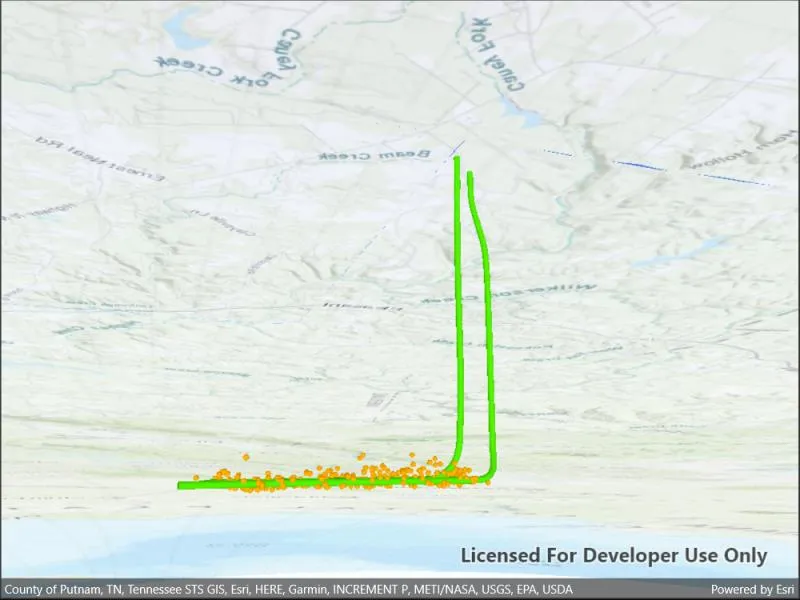
Task: Click the lone orange point above the cluster's left end
Action: (x=246, y=457)
